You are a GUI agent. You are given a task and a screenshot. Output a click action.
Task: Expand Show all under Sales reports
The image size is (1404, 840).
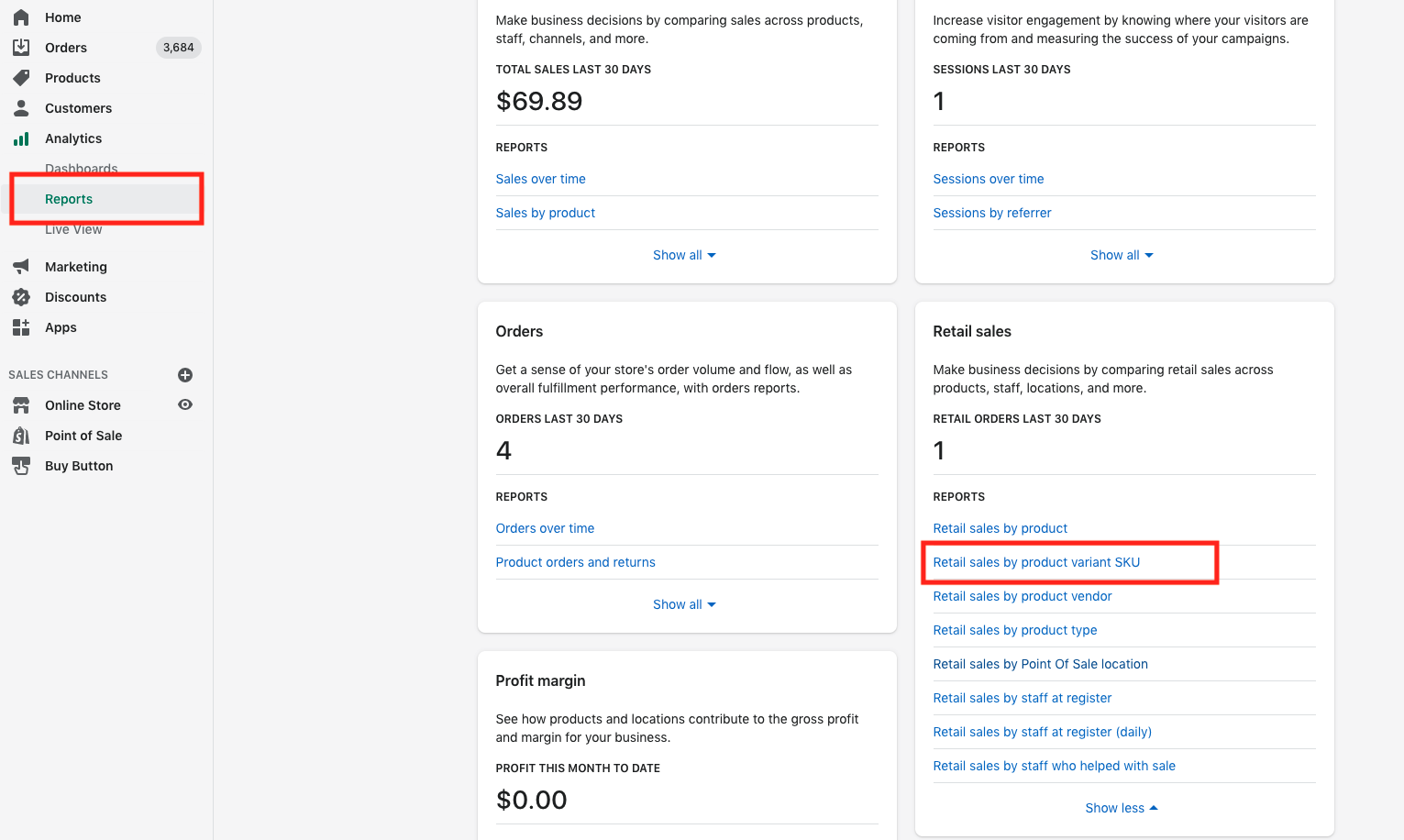pyautogui.click(x=684, y=255)
